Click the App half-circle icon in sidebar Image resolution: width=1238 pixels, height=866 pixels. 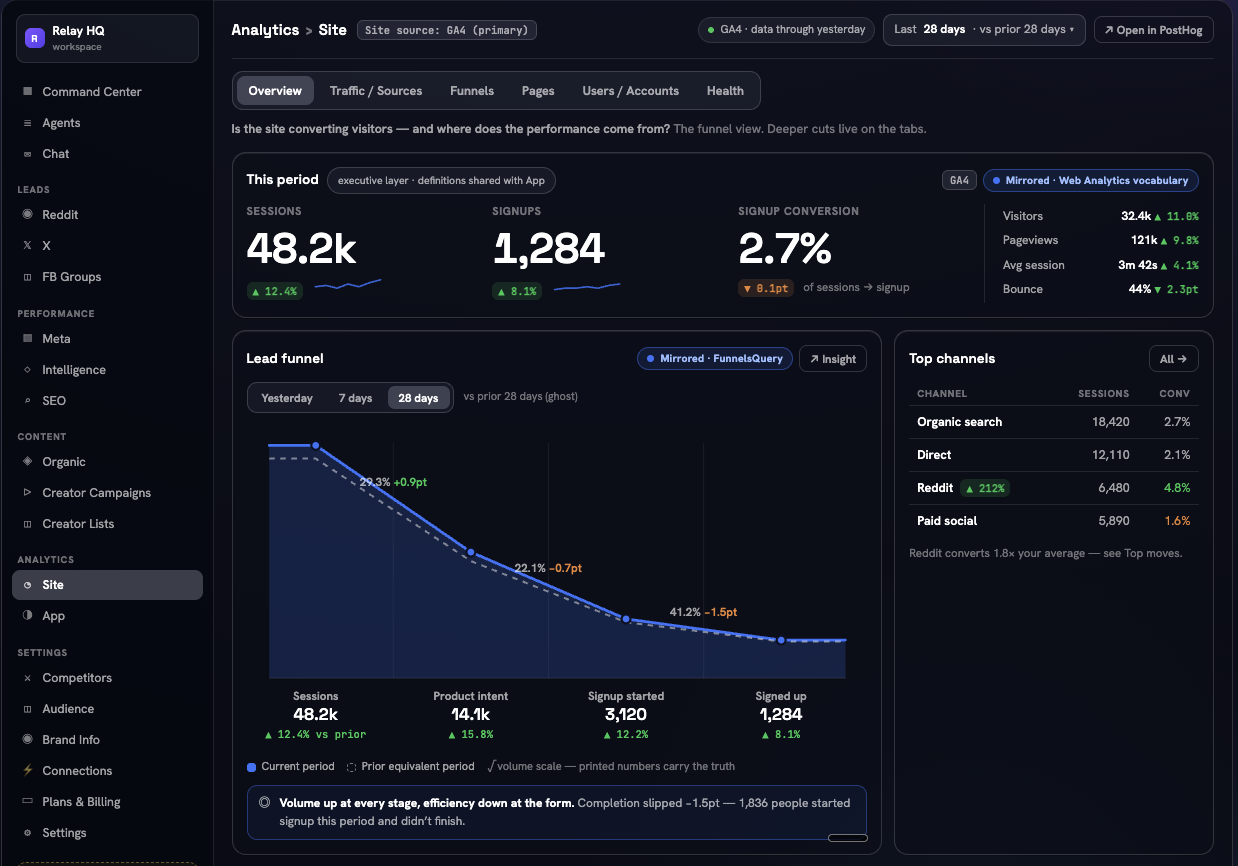tap(27, 616)
